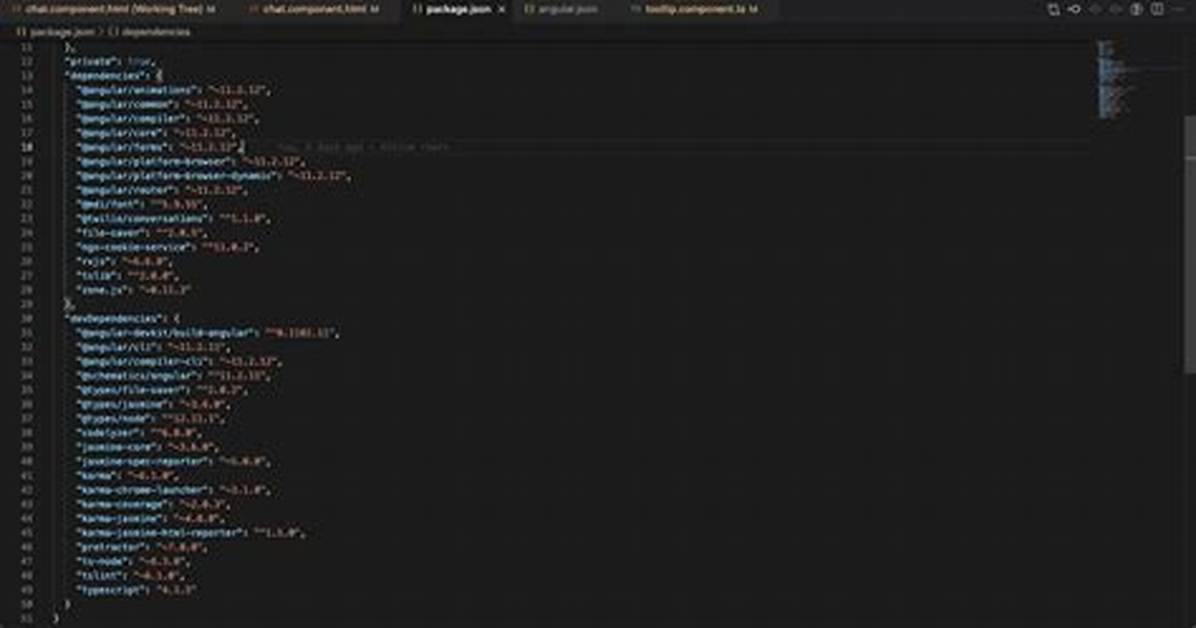Click package.json in the breadcrumb

pyautogui.click(x=63, y=32)
